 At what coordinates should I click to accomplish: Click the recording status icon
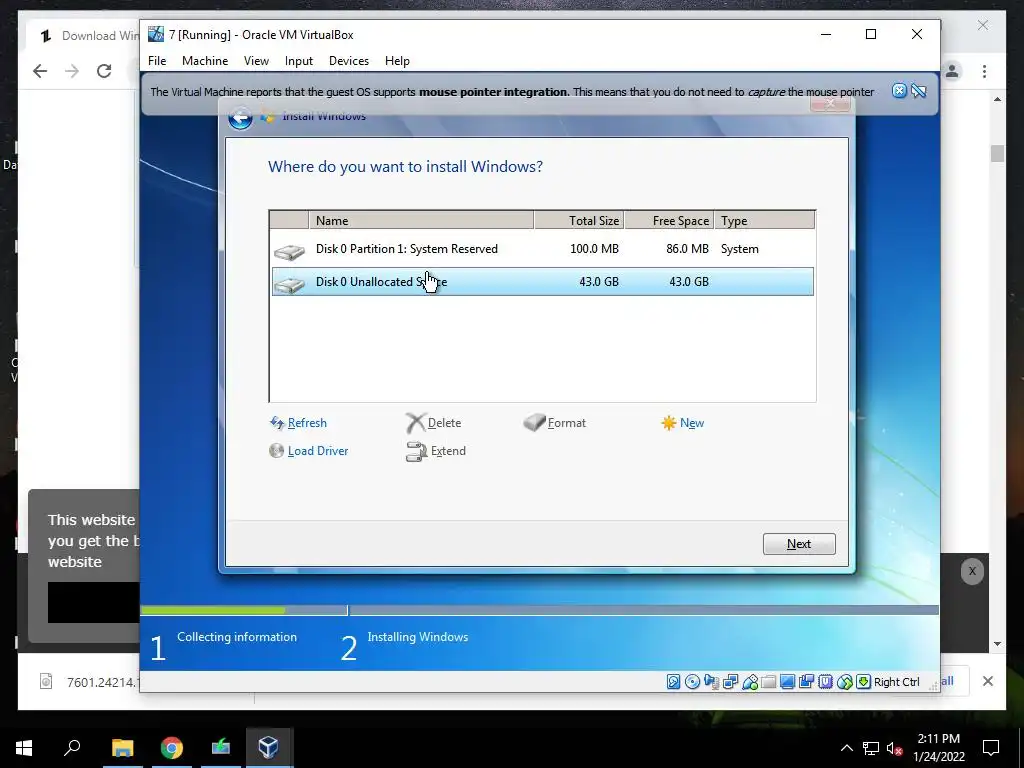(x=807, y=682)
